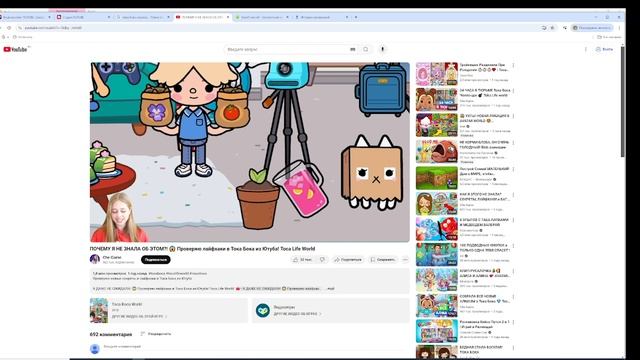This screenshot has width=640, height=360.
Task: Open a new browser tab with plus
Action: 356,17
